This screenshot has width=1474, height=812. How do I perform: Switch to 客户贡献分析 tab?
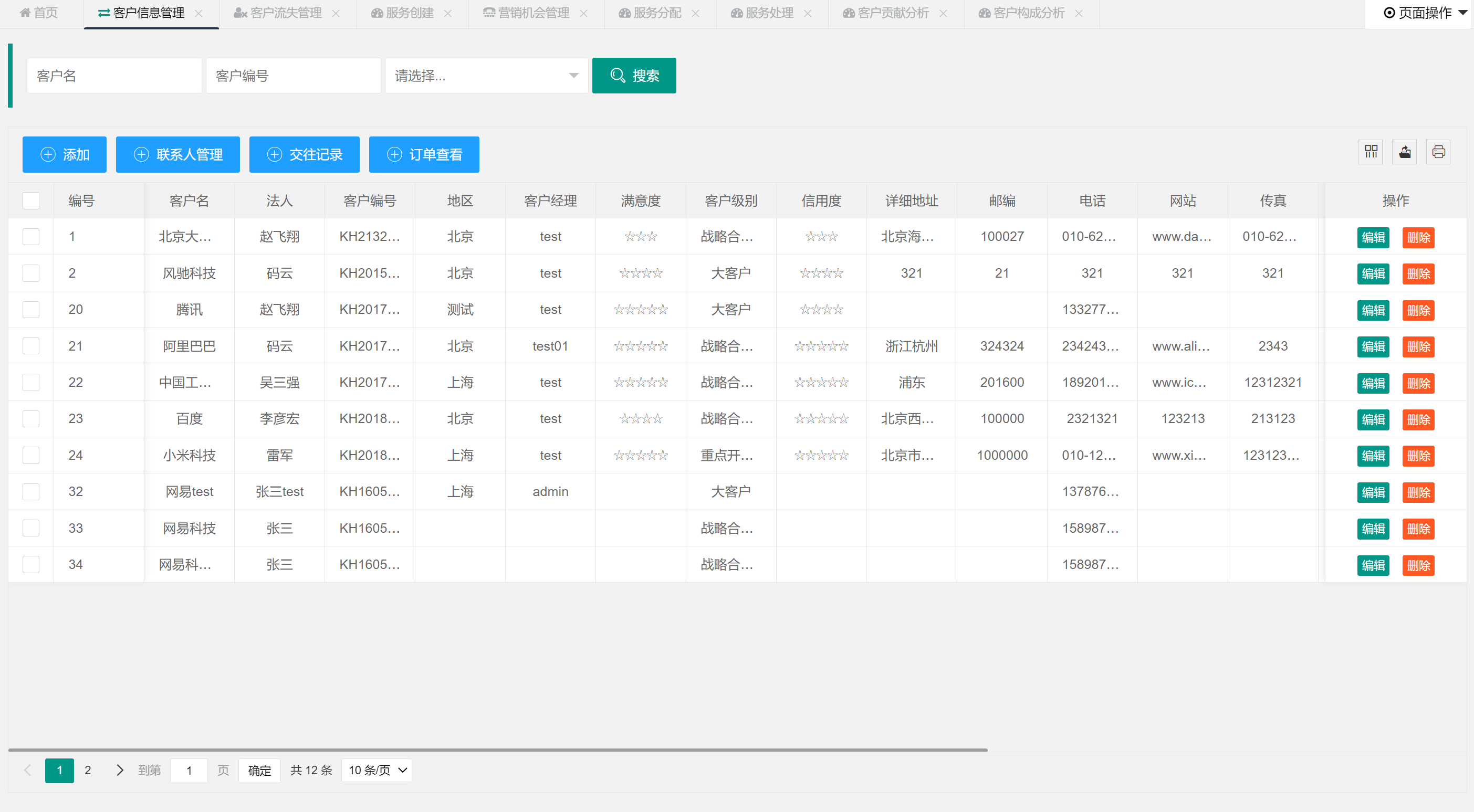pos(886,13)
